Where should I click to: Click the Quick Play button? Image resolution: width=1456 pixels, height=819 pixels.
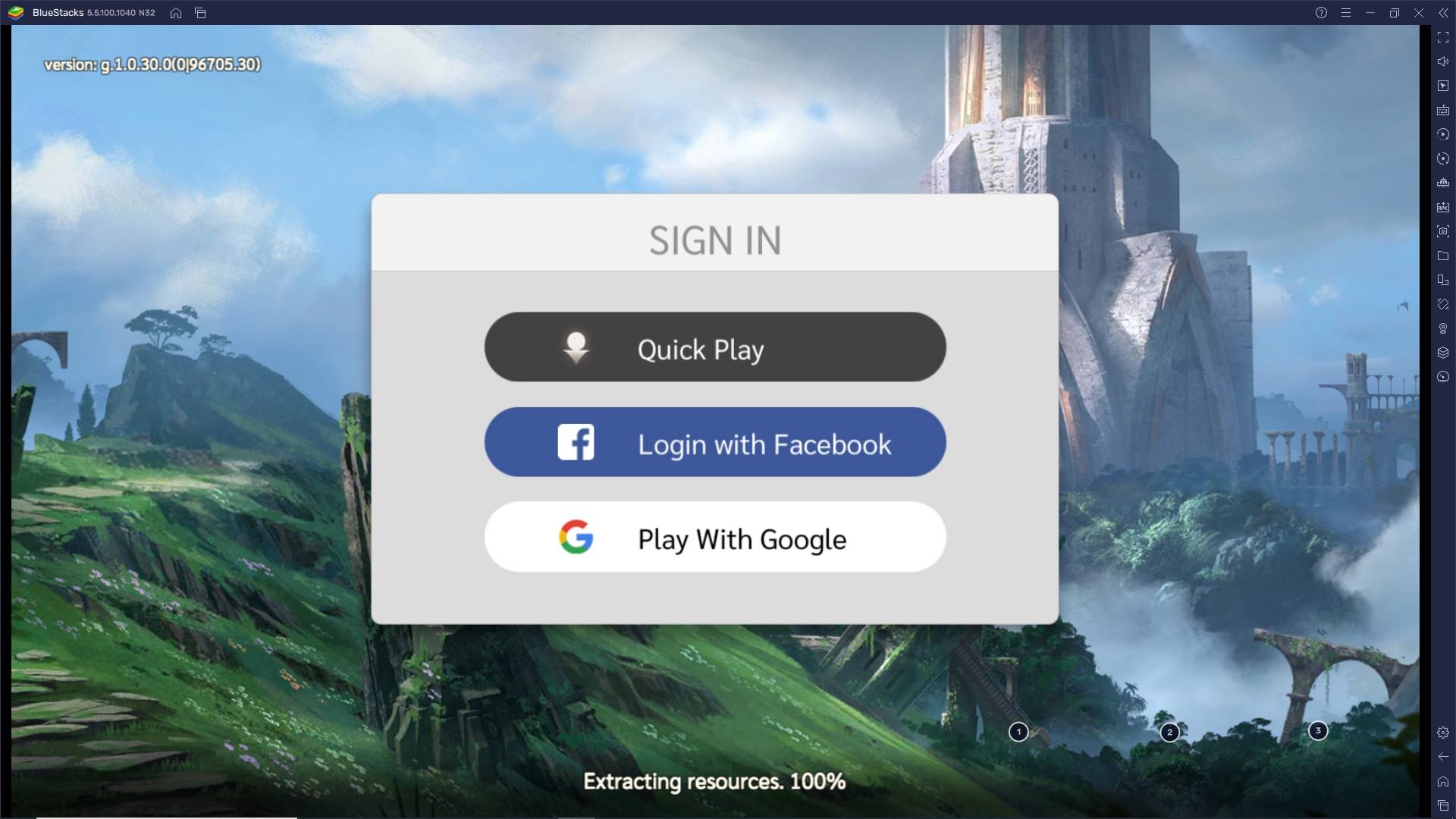(x=714, y=349)
